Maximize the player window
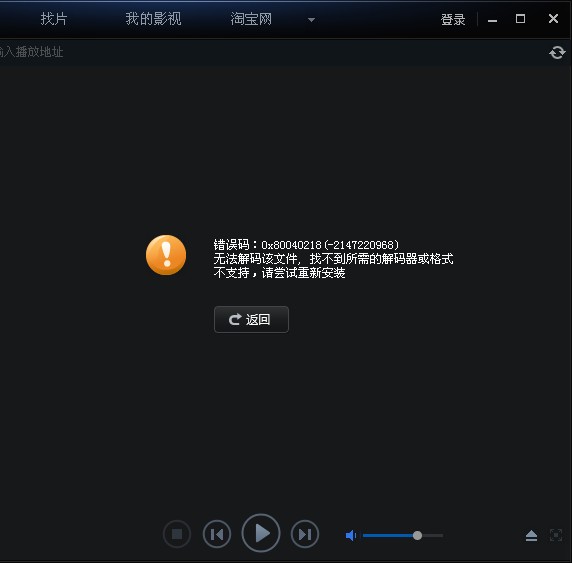572x563 pixels. [520, 18]
